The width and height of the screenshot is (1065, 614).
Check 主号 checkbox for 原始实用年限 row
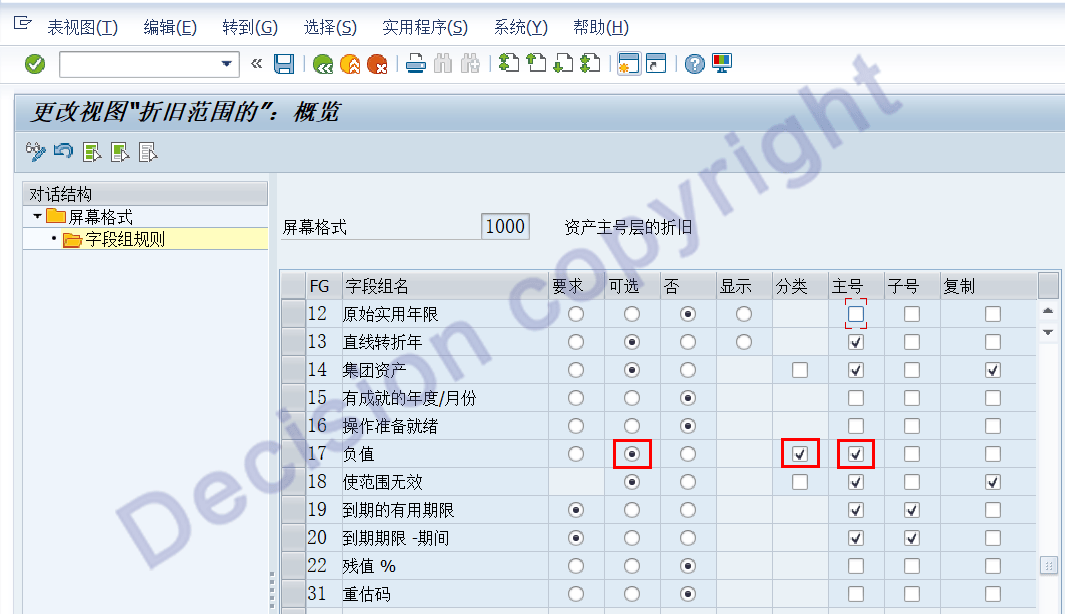pos(856,314)
